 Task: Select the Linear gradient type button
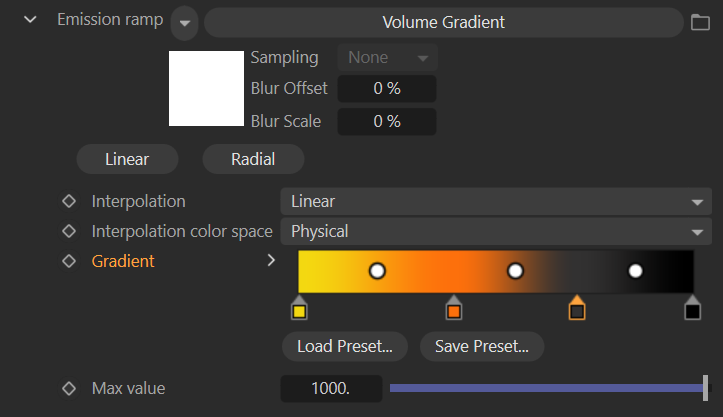[127, 159]
